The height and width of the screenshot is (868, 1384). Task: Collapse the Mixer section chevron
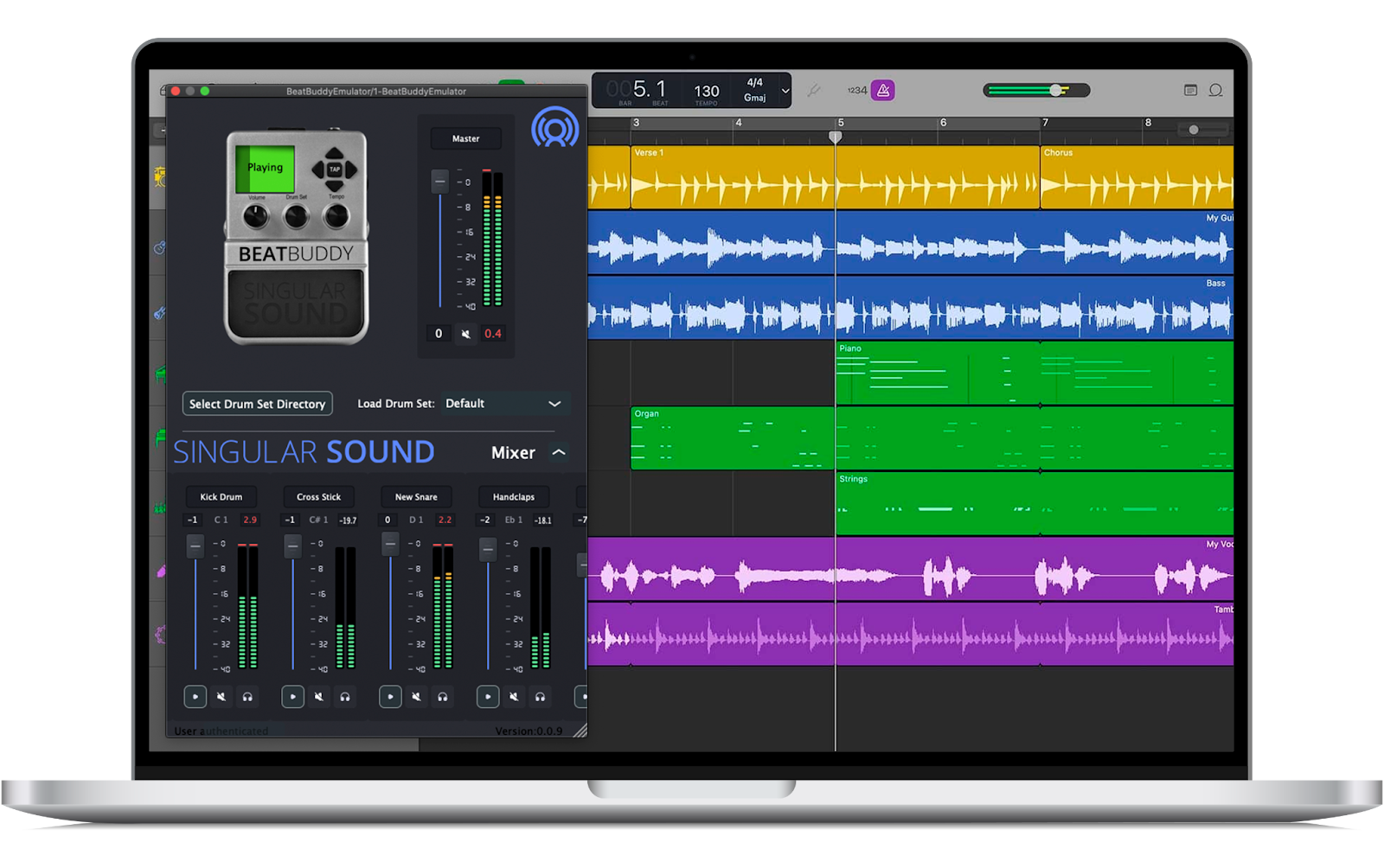[559, 452]
